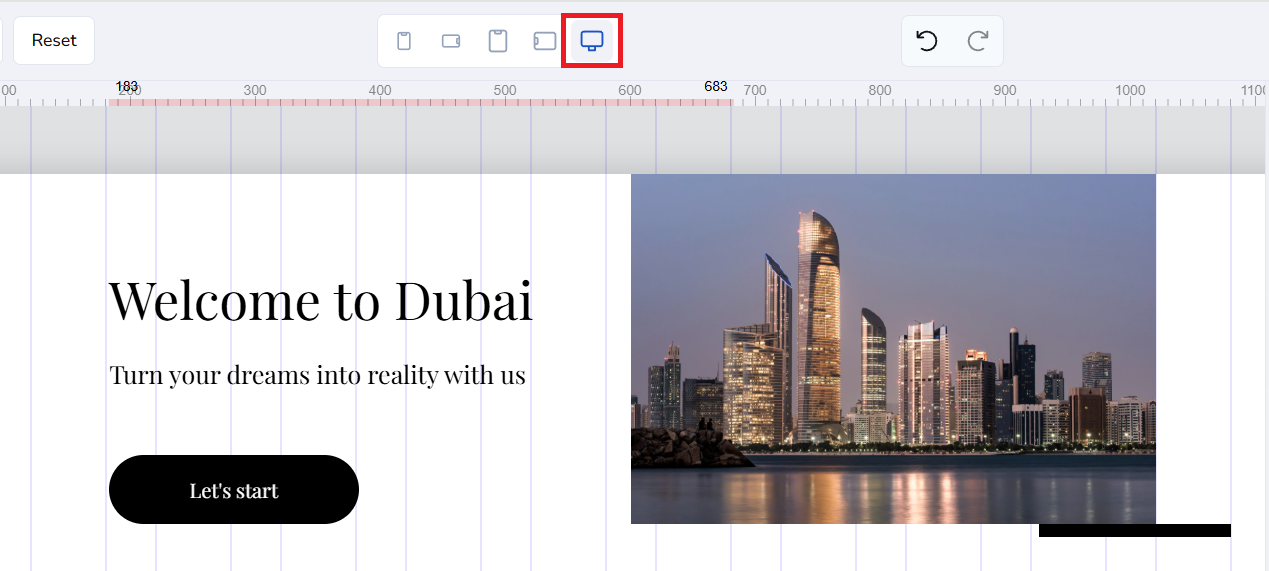Screen dimensions: 1269x571
Task: Switch to mobile landscape preview
Action: (451, 41)
